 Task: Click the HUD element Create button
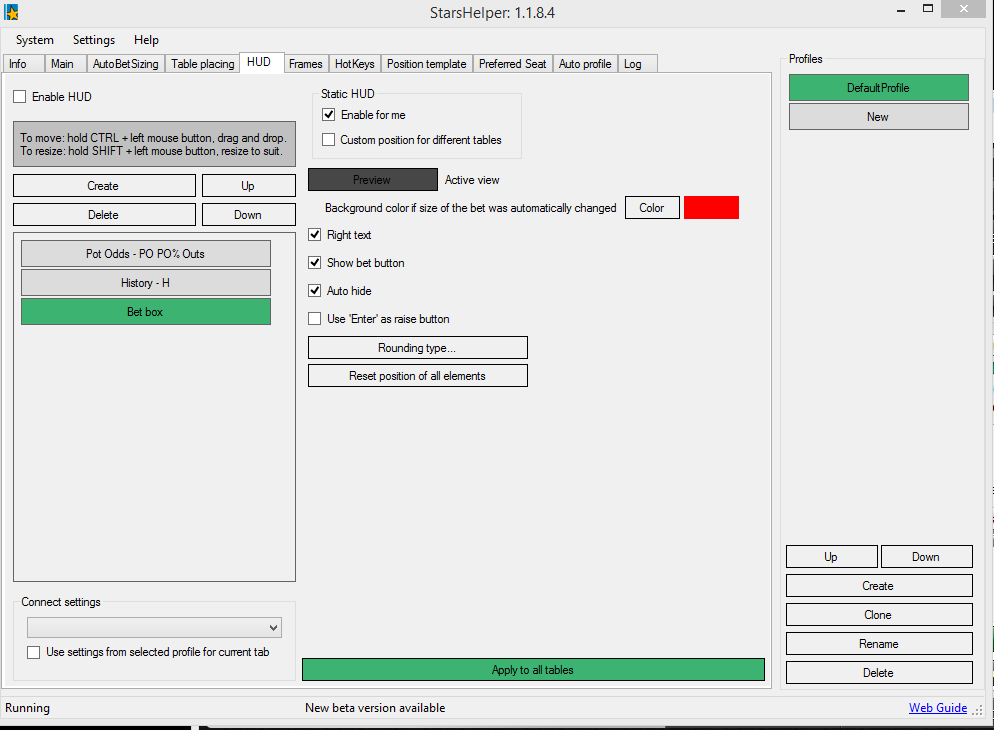click(104, 186)
